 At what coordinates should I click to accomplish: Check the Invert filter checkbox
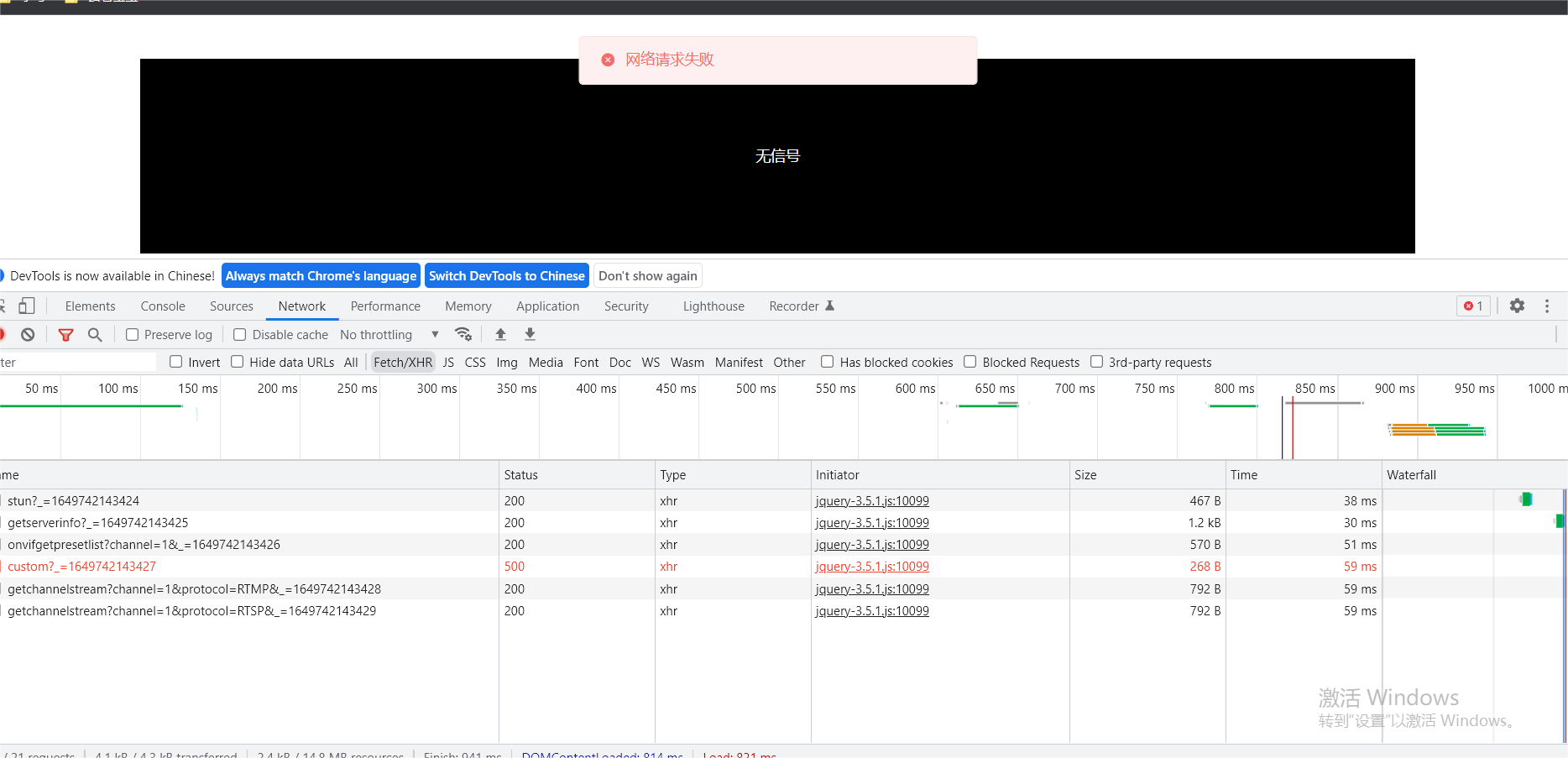click(x=175, y=362)
